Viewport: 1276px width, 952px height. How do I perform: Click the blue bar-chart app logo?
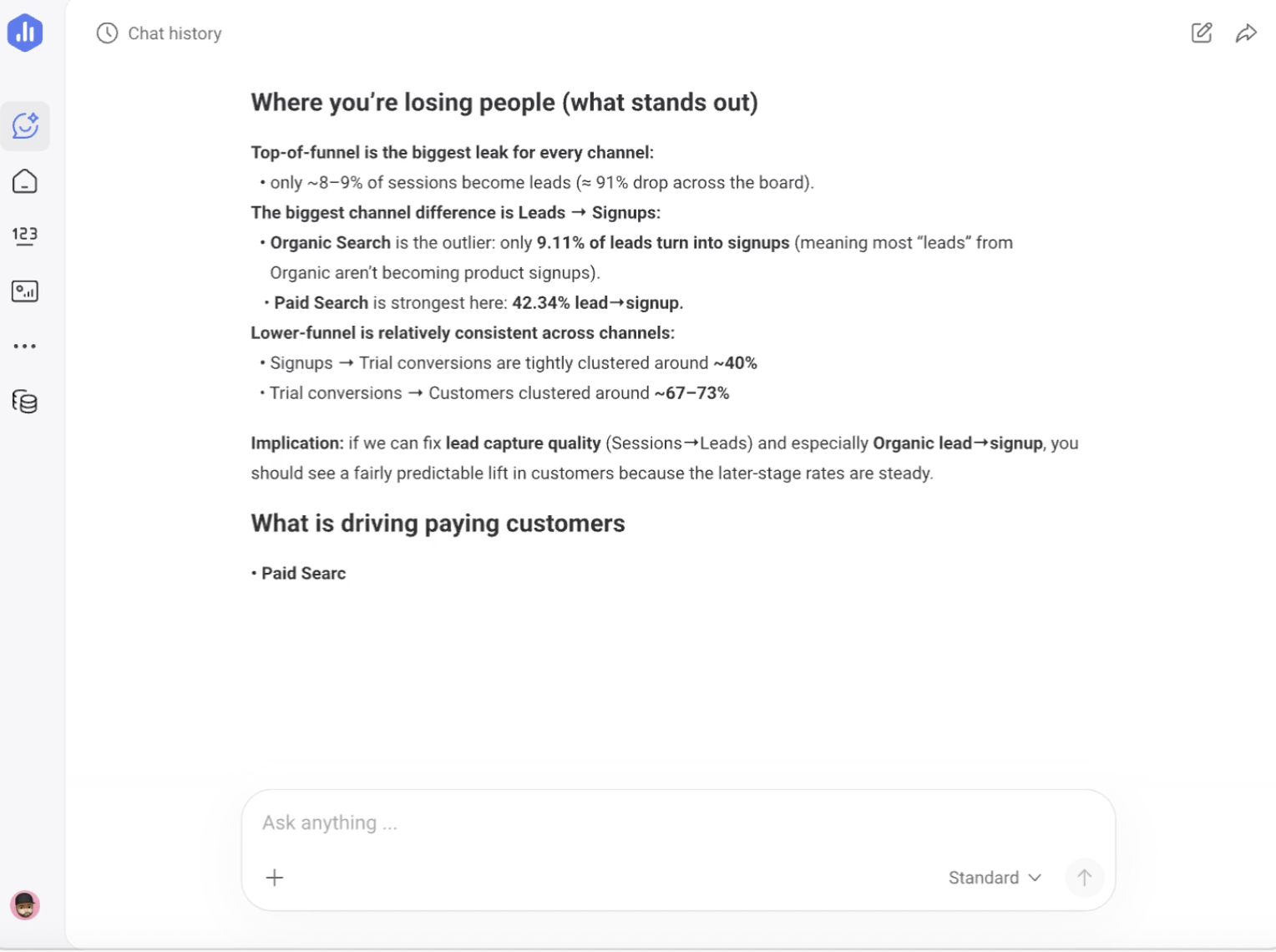point(25,33)
